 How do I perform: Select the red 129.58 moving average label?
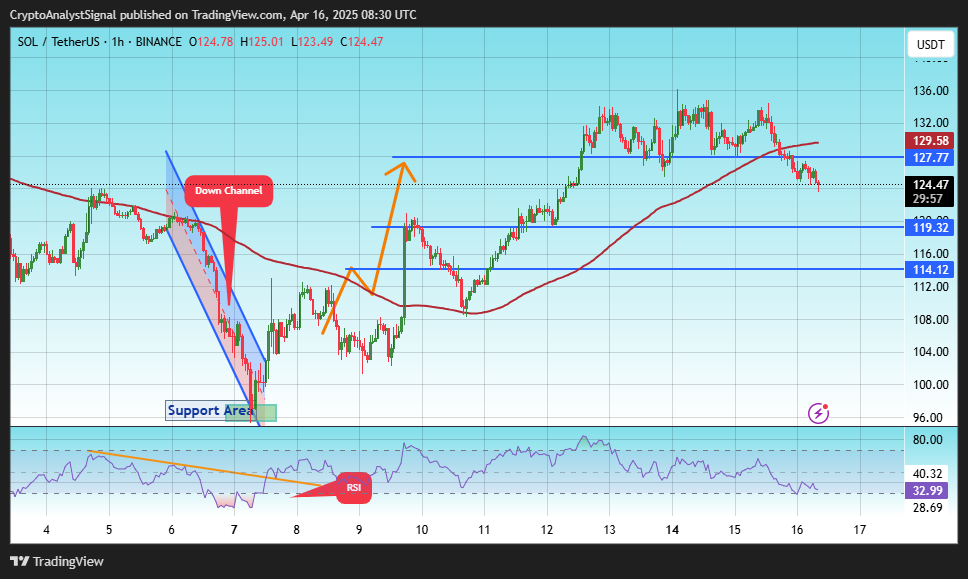tap(930, 141)
